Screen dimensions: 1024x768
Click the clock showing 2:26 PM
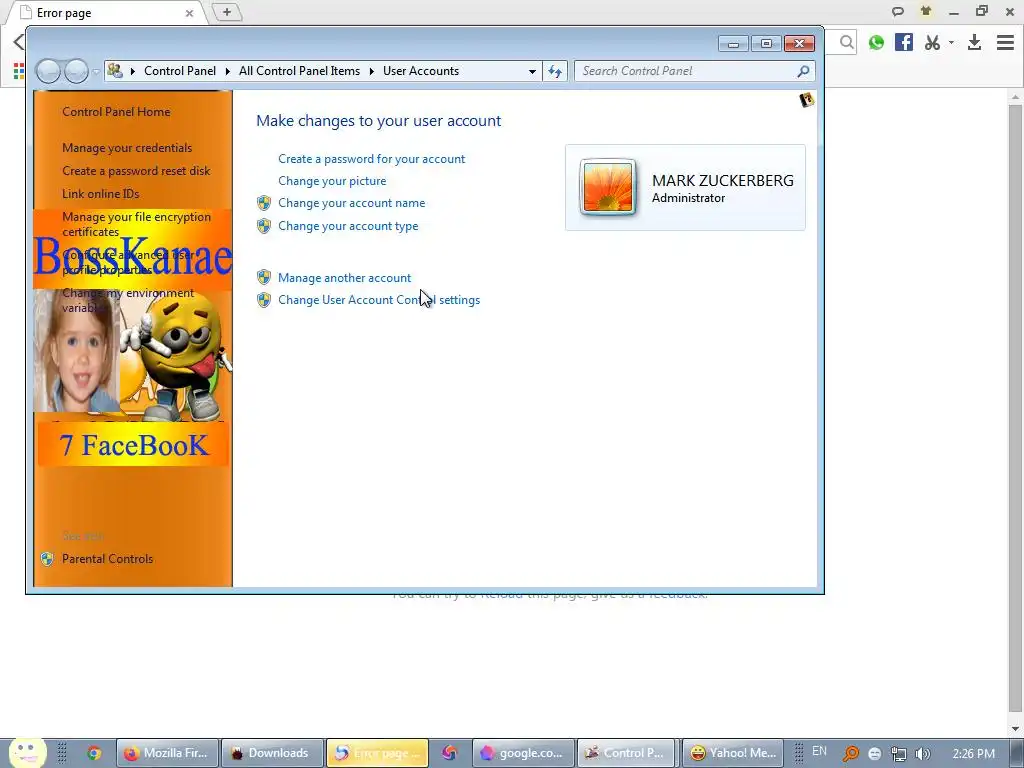(974, 754)
